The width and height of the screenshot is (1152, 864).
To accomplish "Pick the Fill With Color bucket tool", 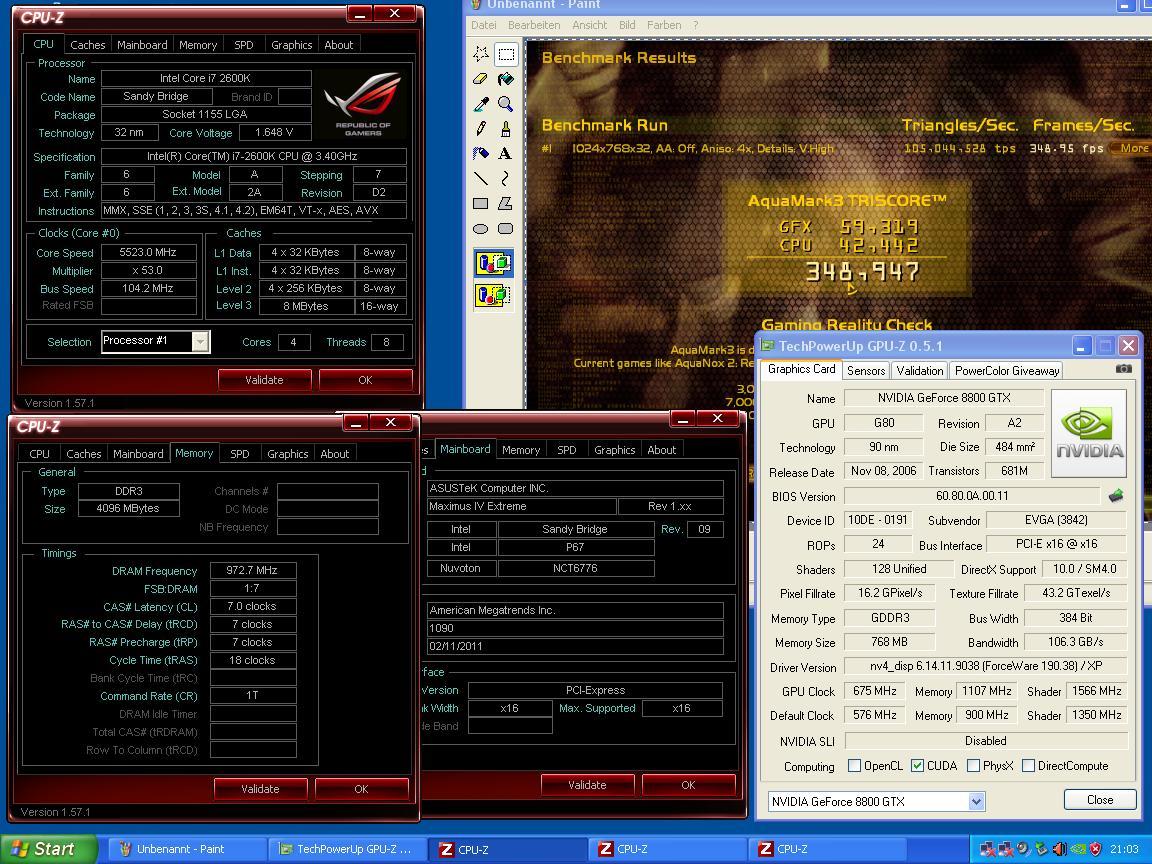I will pyautogui.click(x=505, y=79).
